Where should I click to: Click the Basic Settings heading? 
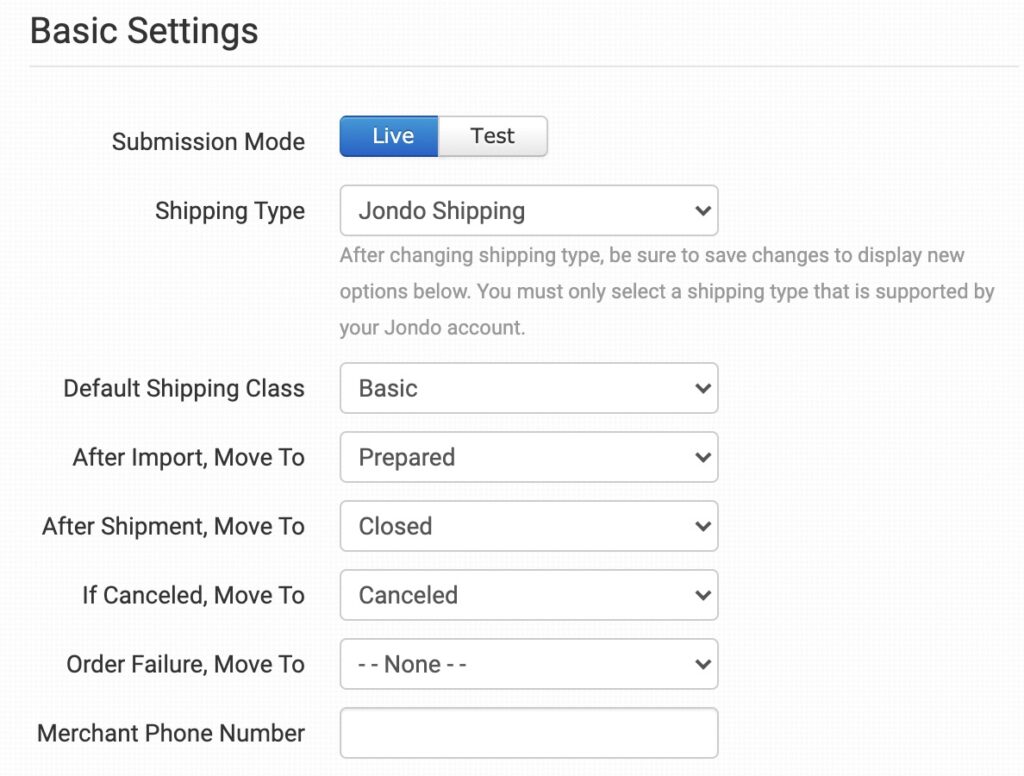(144, 31)
